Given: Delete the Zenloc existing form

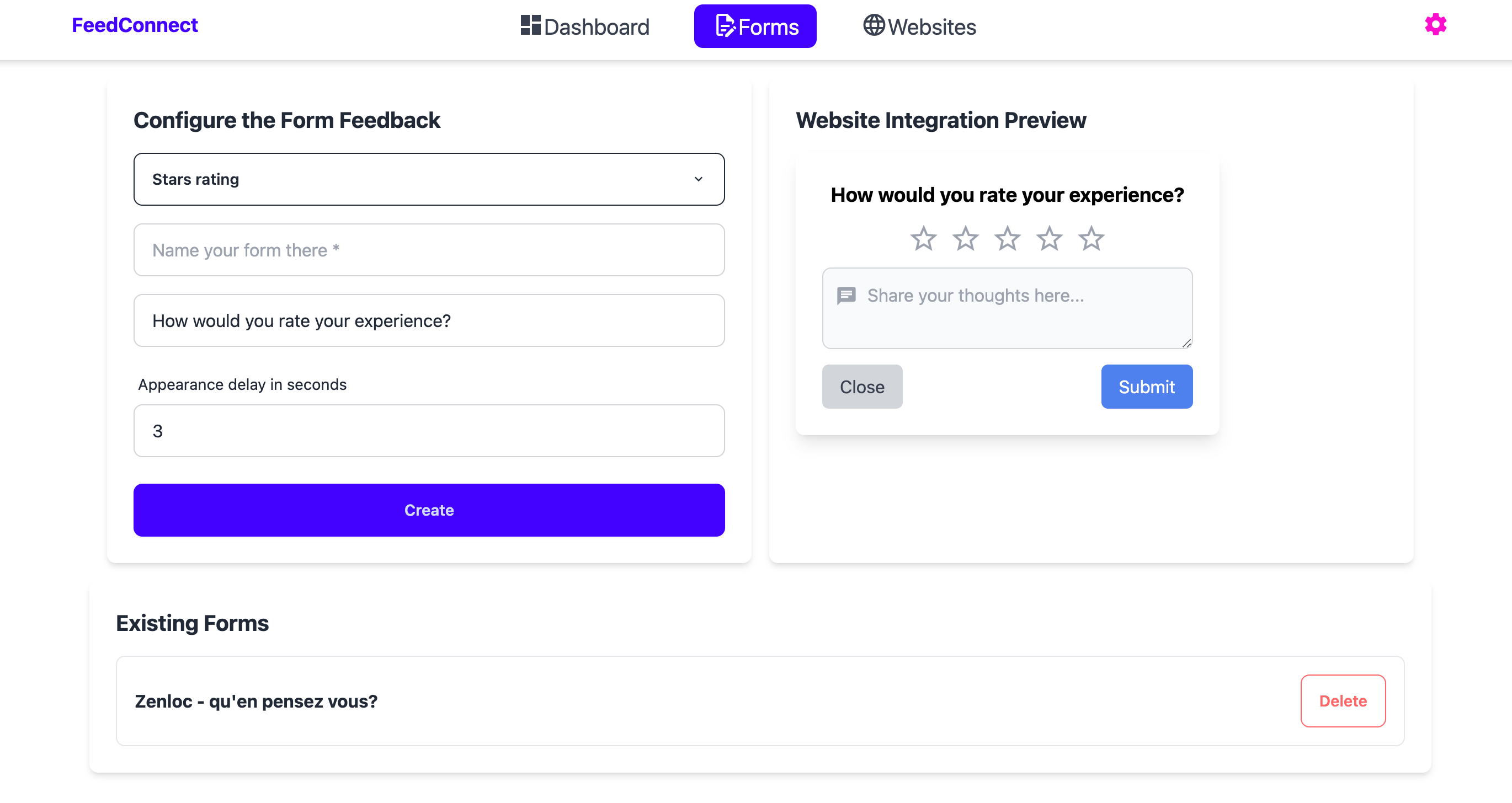Looking at the screenshot, I should click(1343, 701).
